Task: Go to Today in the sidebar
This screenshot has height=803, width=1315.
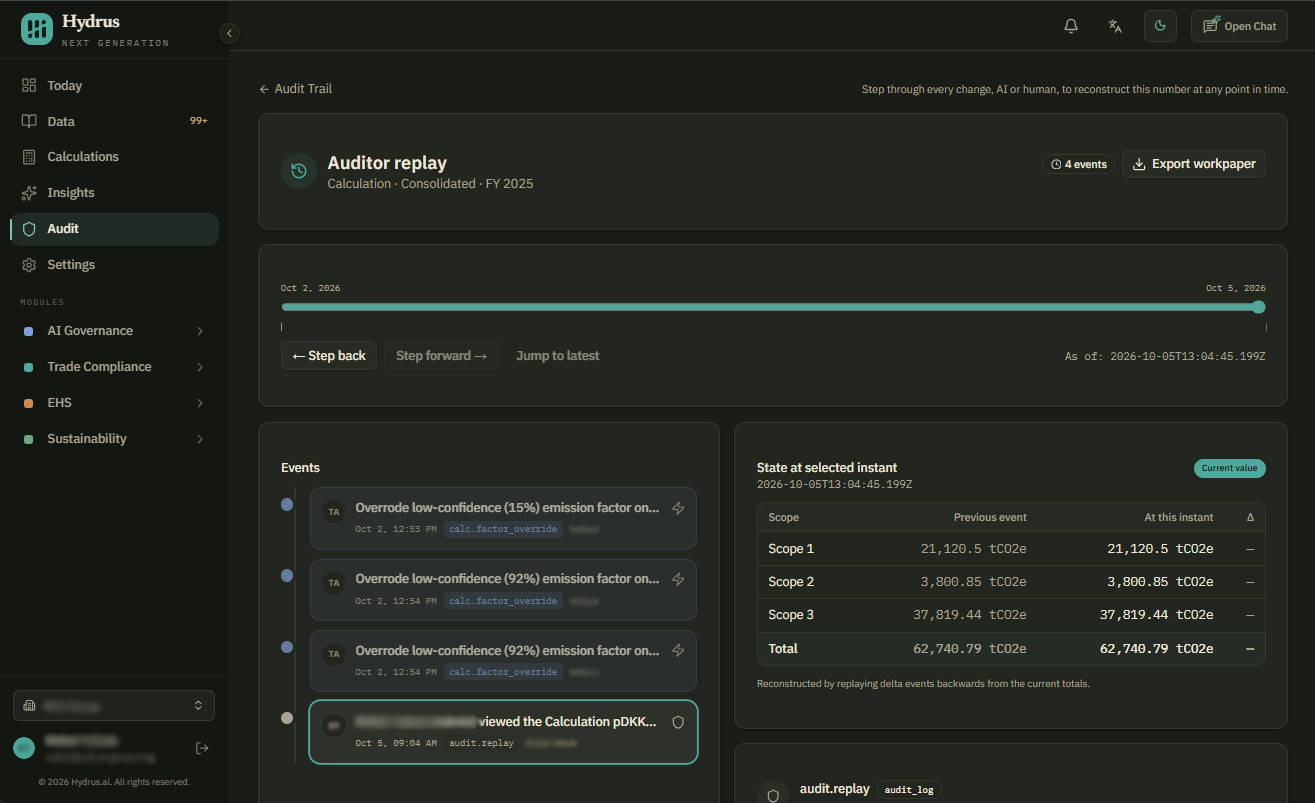Action: 114,85
